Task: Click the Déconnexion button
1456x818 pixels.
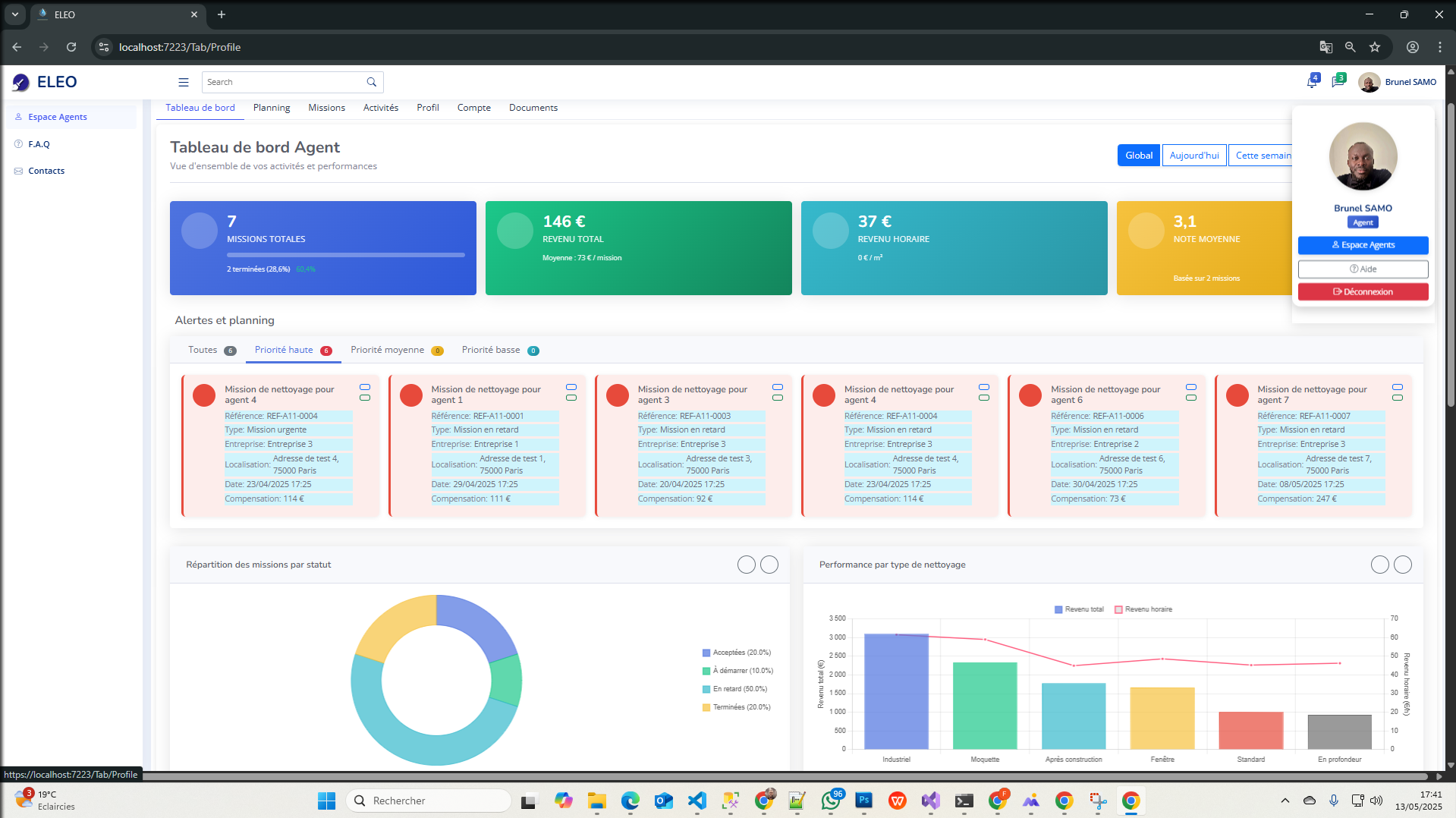Action: (1362, 291)
